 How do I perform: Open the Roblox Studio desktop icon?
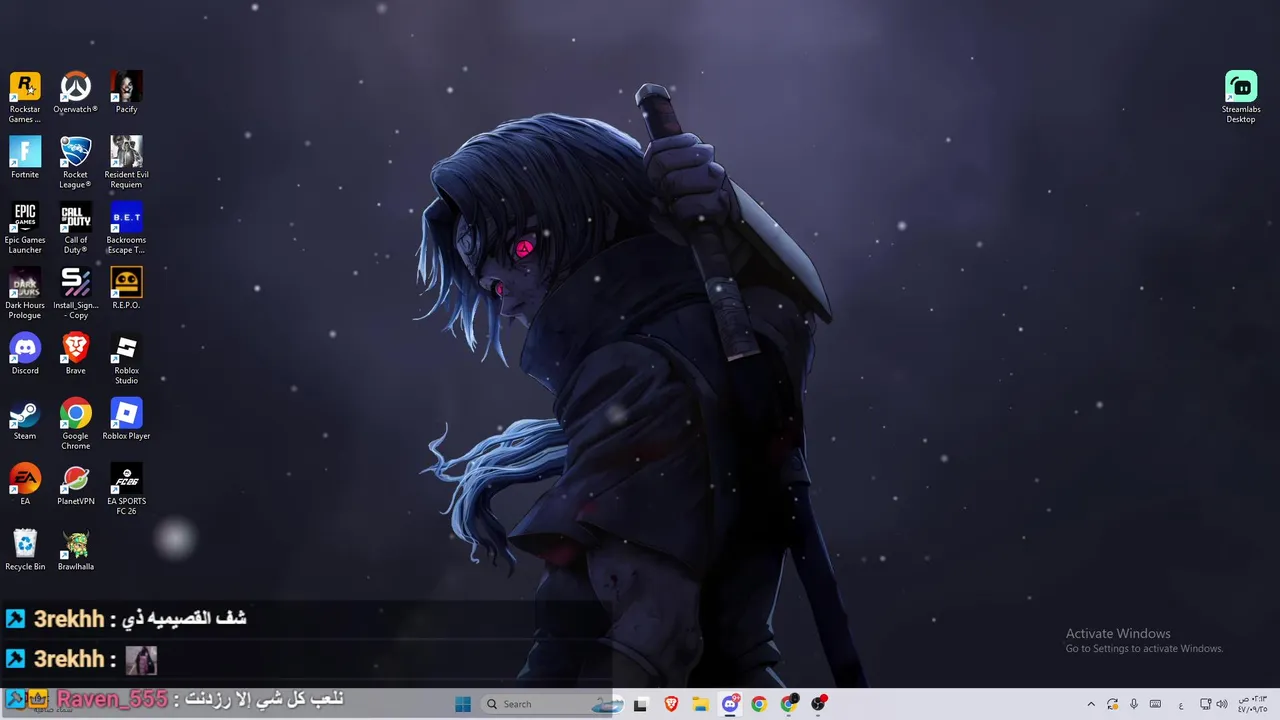126,359
